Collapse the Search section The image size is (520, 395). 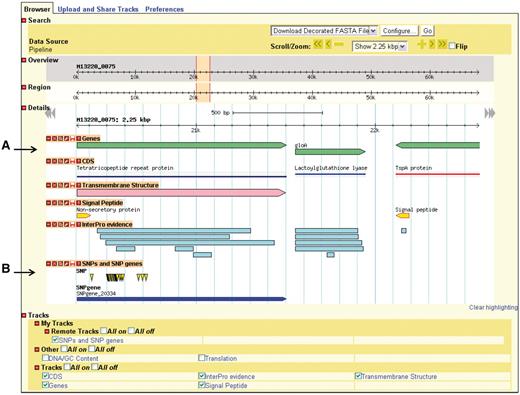tap(24, 20)
